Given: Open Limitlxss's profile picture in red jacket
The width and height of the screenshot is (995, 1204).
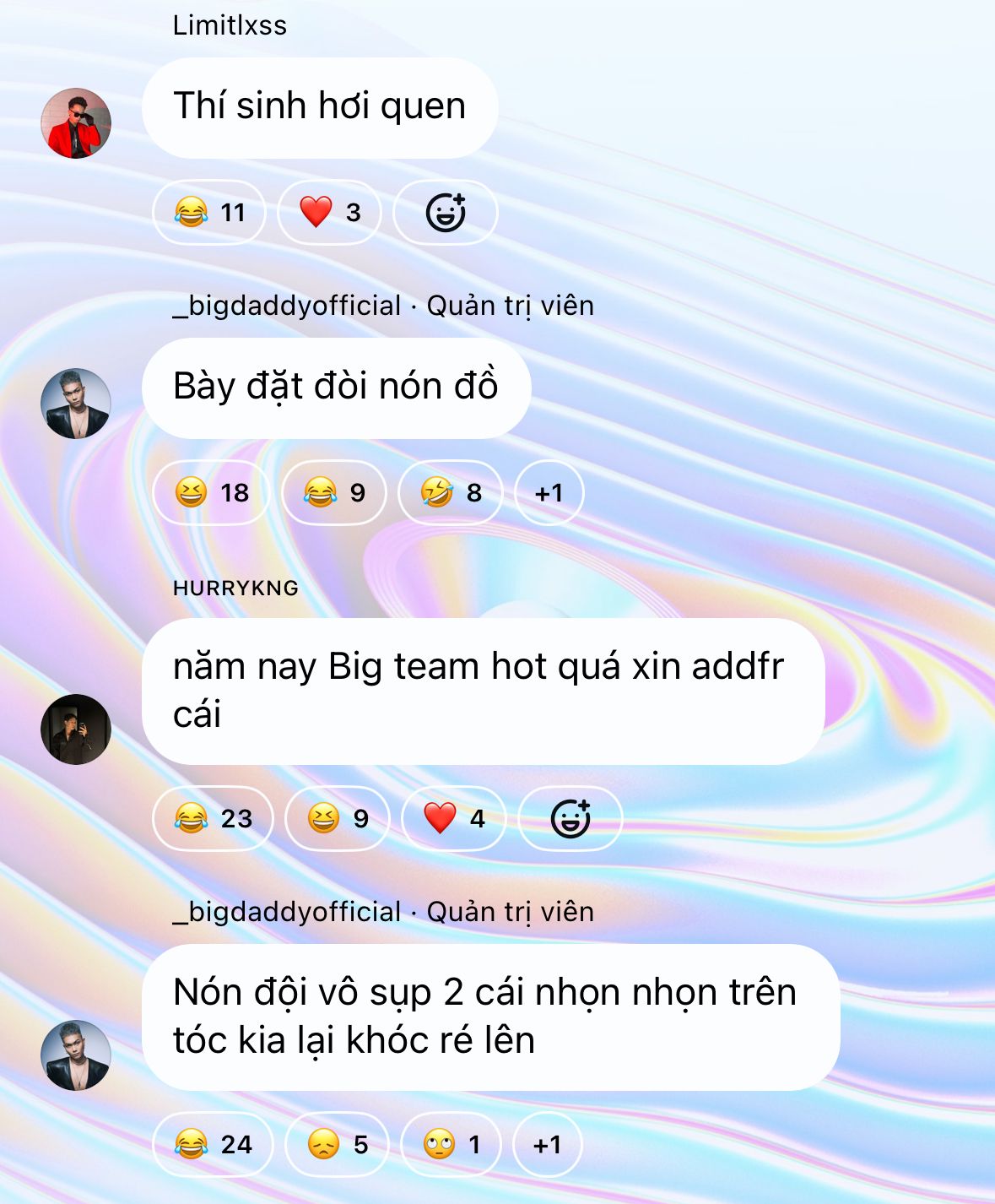Looking at the screenshot, I should pyautogui.click(x=76, y=123).
